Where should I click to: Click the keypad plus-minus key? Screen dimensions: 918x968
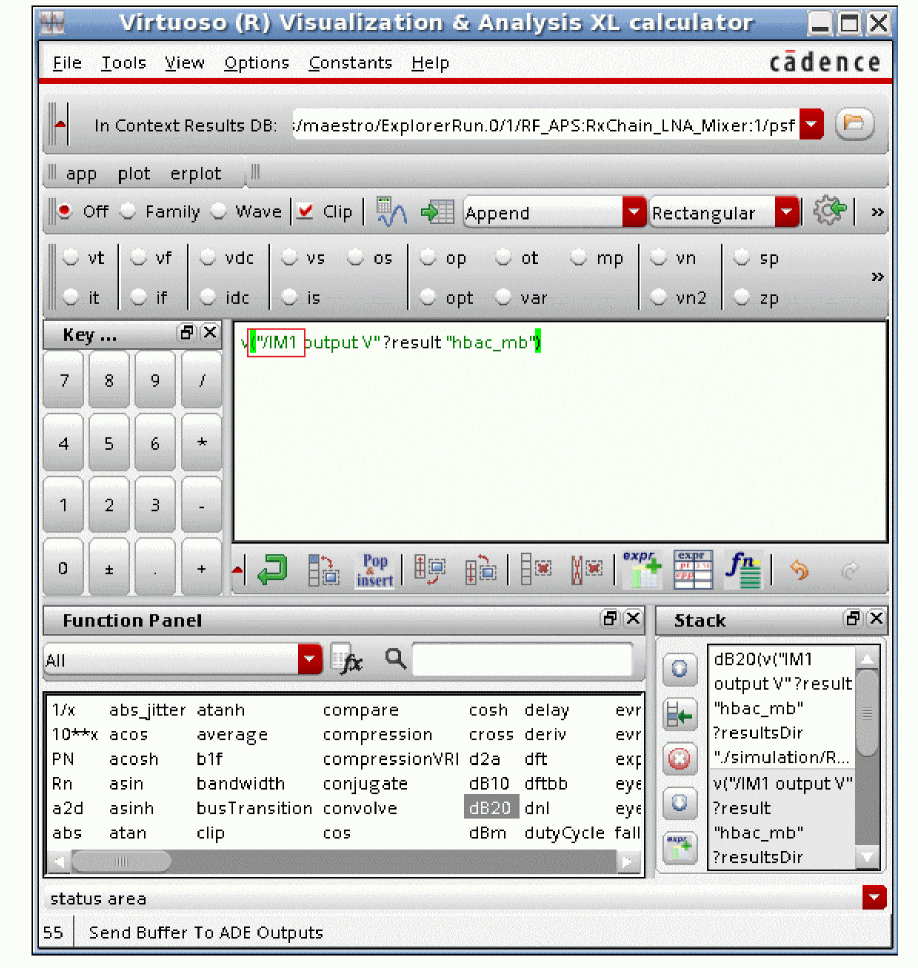point(109,569)
